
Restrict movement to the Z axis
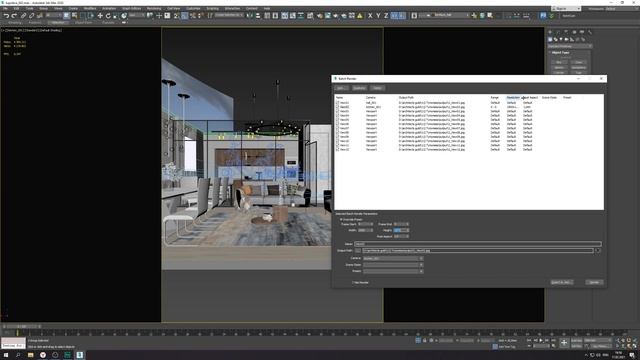click(x=386, y=16)
